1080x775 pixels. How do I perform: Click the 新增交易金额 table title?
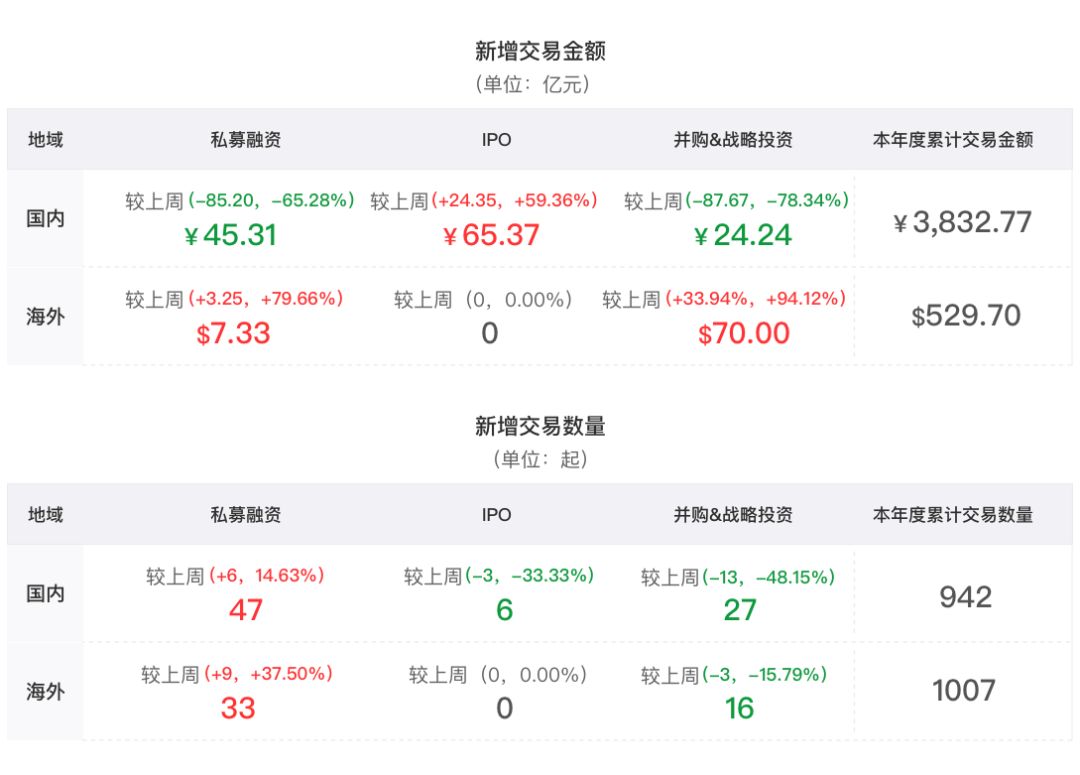[x=540, y=51]
